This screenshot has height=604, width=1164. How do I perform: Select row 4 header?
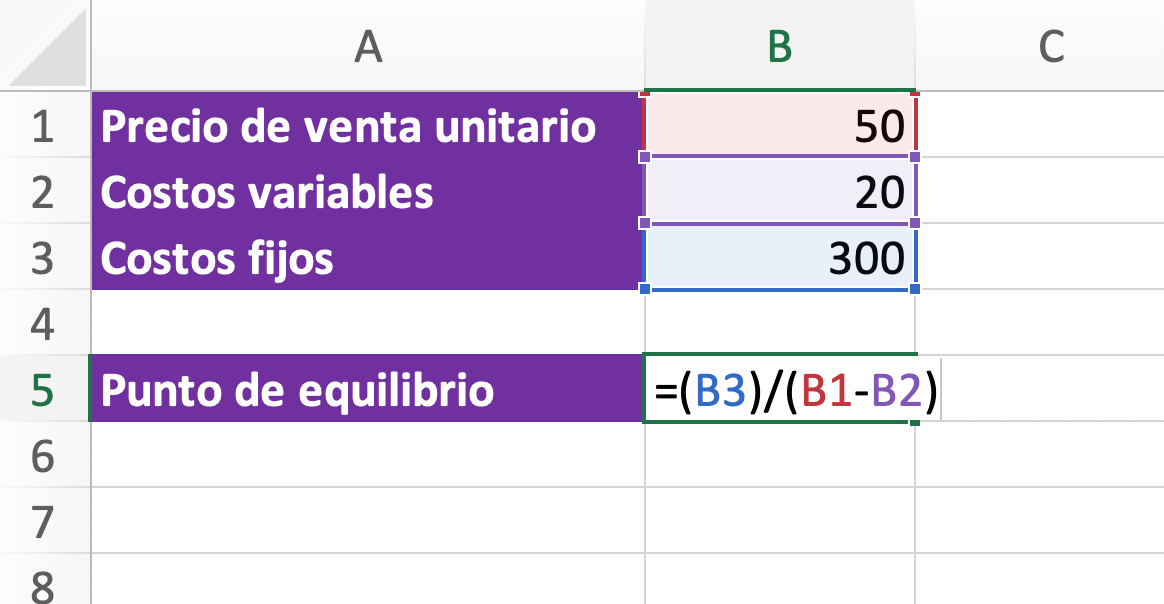[x=43, y=323]
